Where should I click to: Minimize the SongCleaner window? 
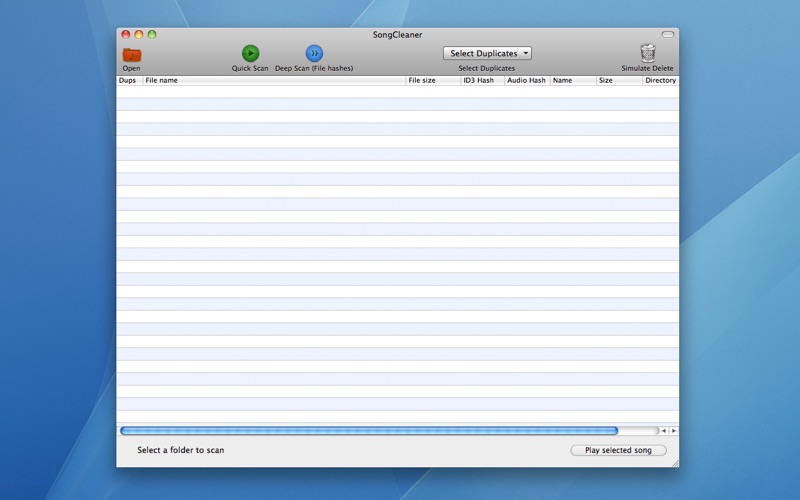pyautogui.click(x=139, y=34)
